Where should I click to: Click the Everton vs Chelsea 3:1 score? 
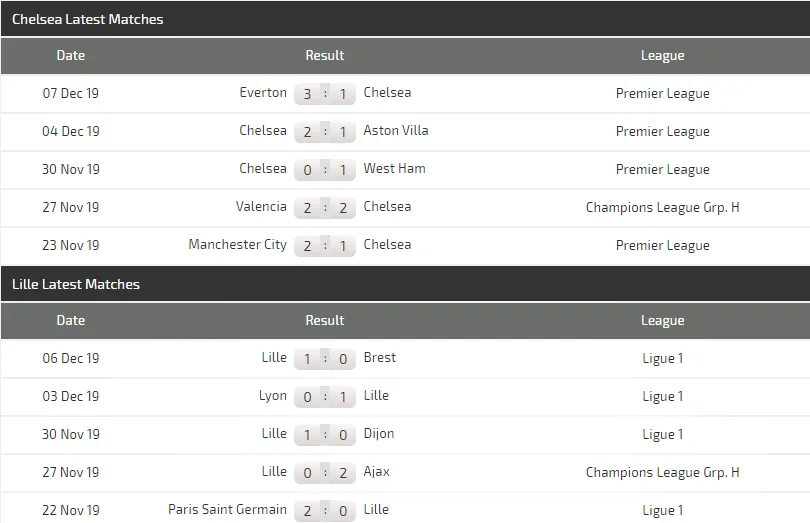click(x=325, y=94)
